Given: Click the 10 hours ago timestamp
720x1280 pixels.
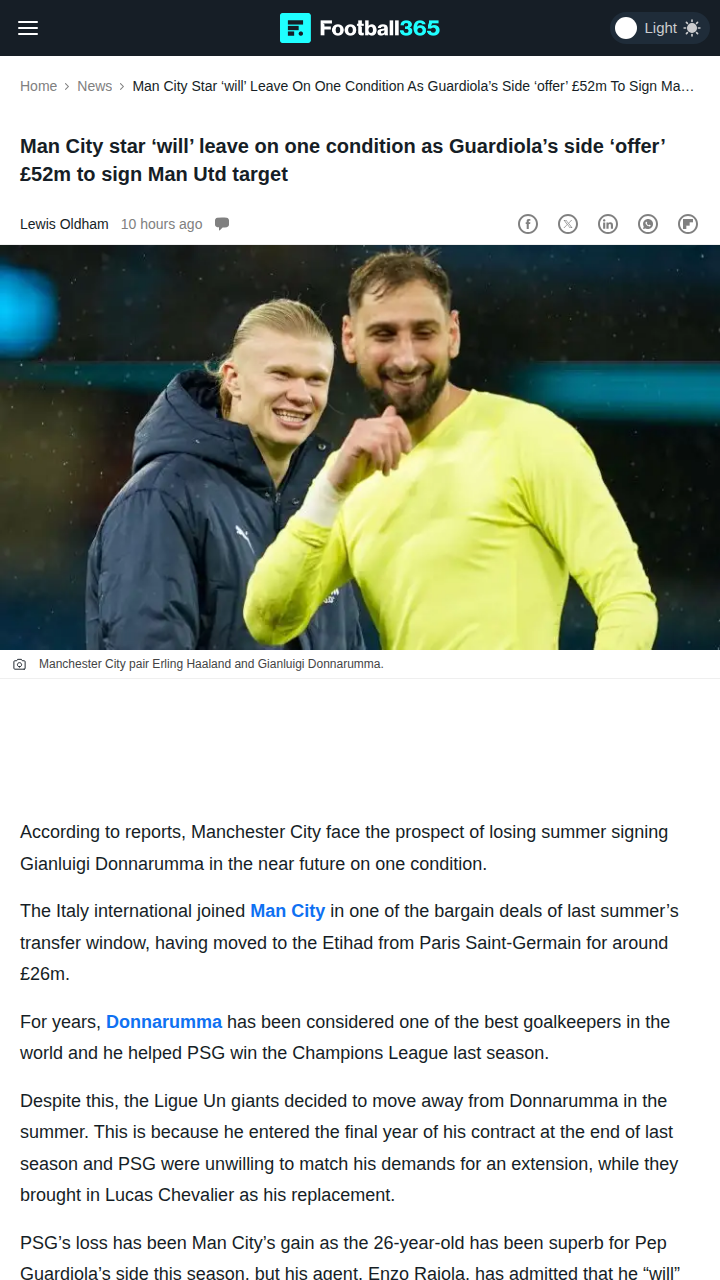Looking at the screenshot, I should 161,224.
